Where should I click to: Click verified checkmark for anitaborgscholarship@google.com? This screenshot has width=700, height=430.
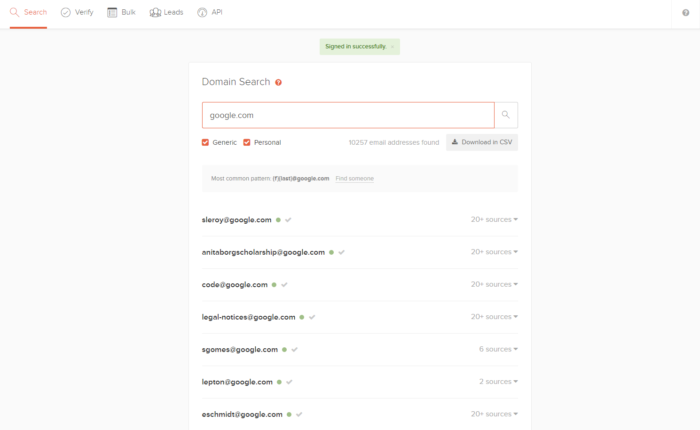pos(342,252)
